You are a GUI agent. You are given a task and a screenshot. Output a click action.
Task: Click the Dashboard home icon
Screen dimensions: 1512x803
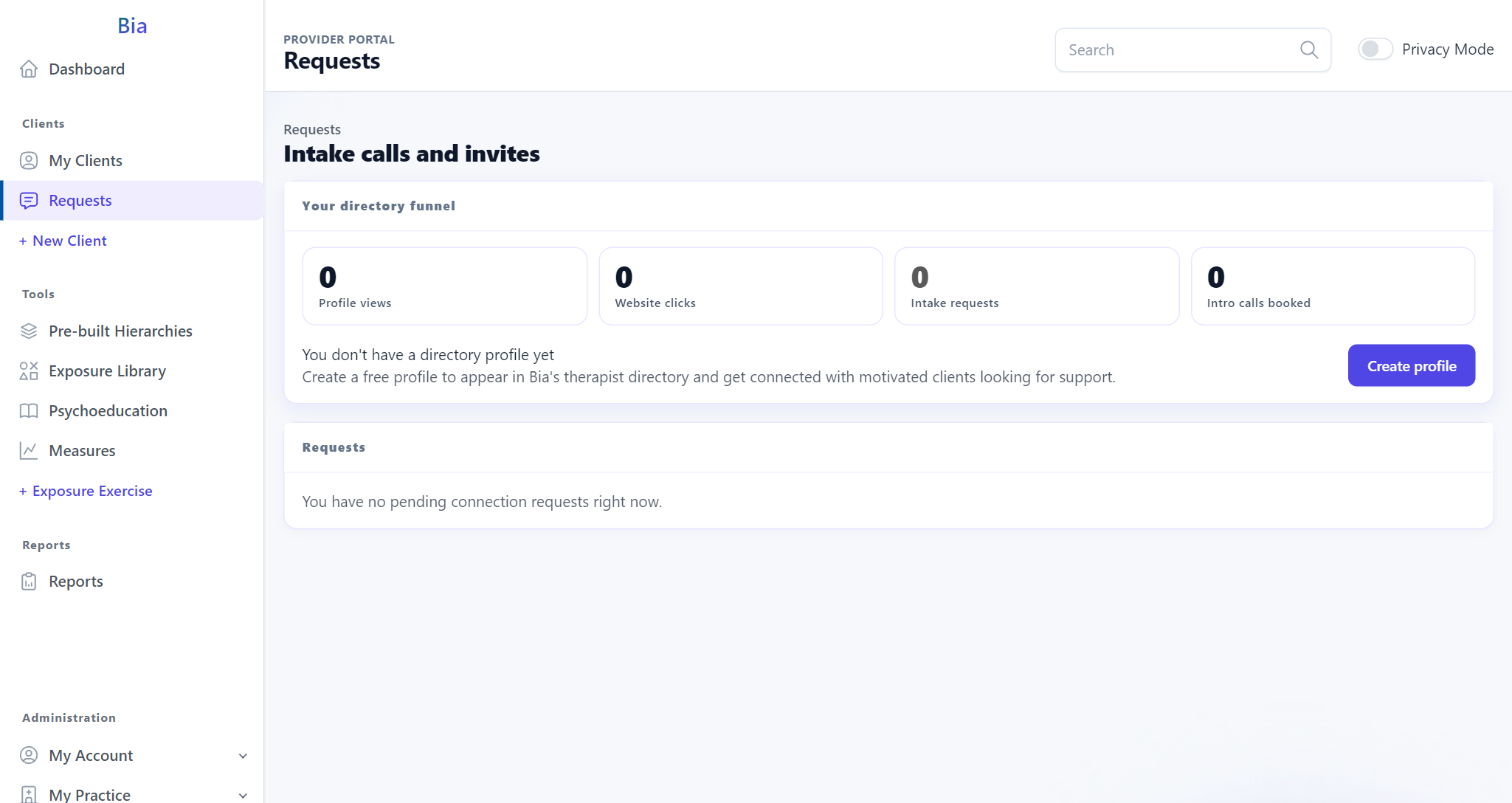click(x=29, y=69)
